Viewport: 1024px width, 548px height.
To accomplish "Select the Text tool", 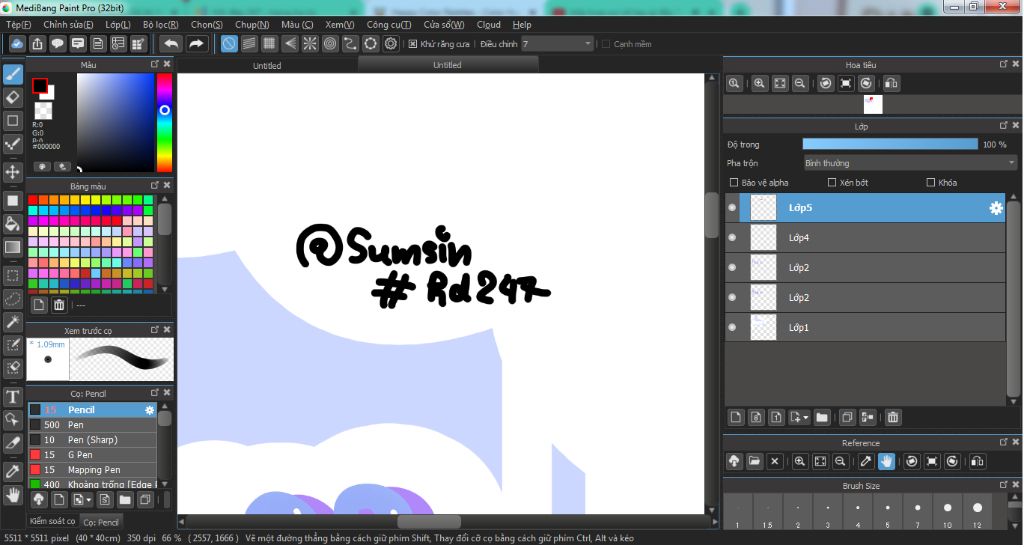I will (12, 396).
